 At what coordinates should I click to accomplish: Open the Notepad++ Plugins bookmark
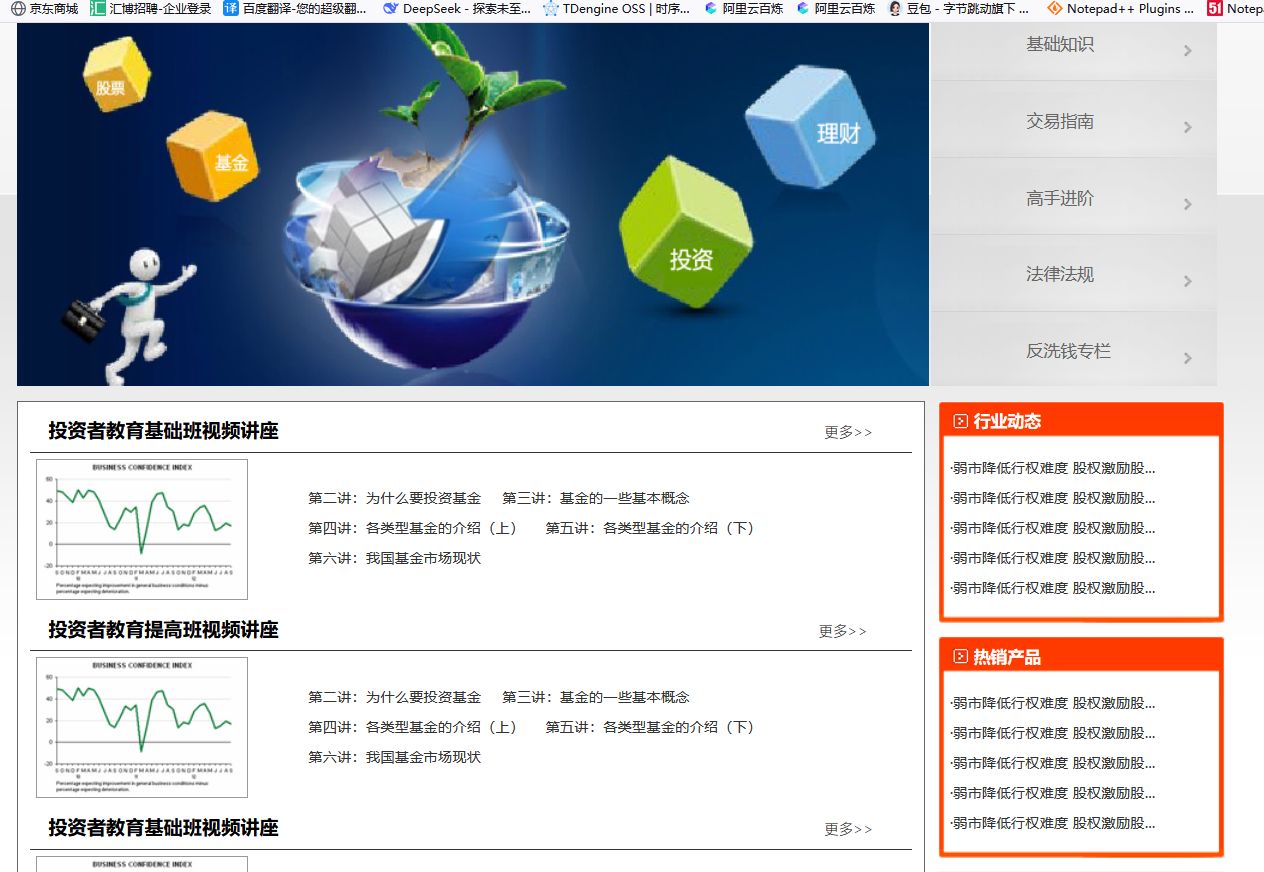tap(1120, 9)
